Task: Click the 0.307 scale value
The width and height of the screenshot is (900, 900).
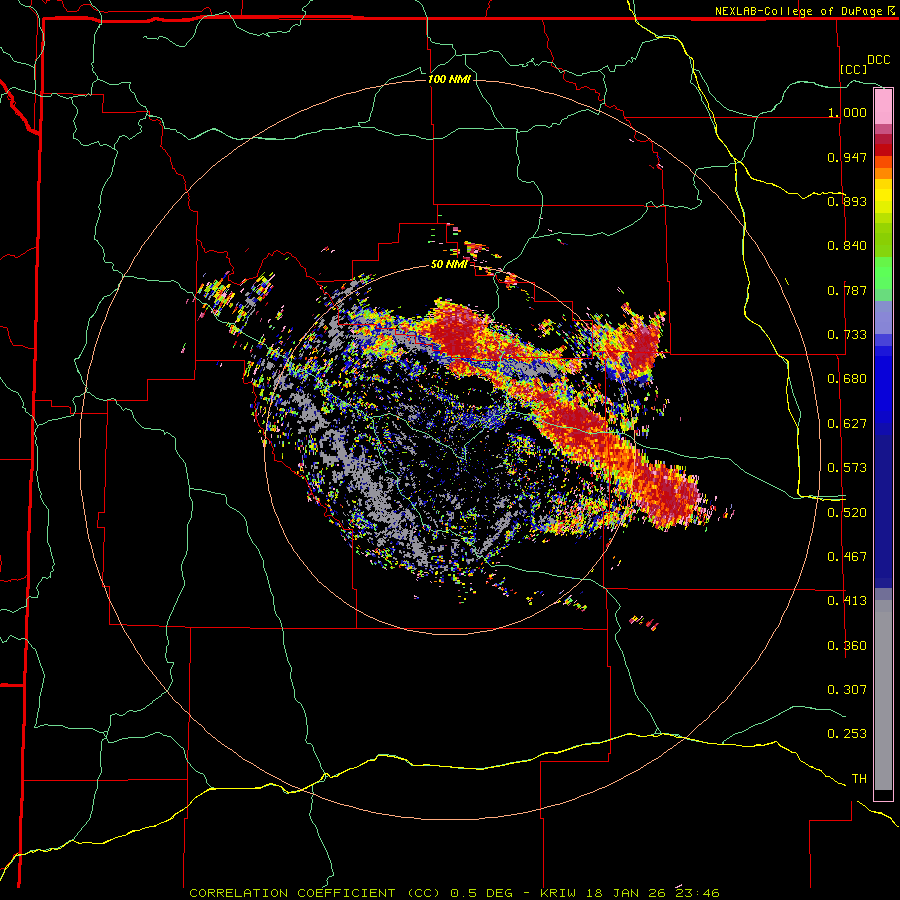Action: tap(847, 690)
